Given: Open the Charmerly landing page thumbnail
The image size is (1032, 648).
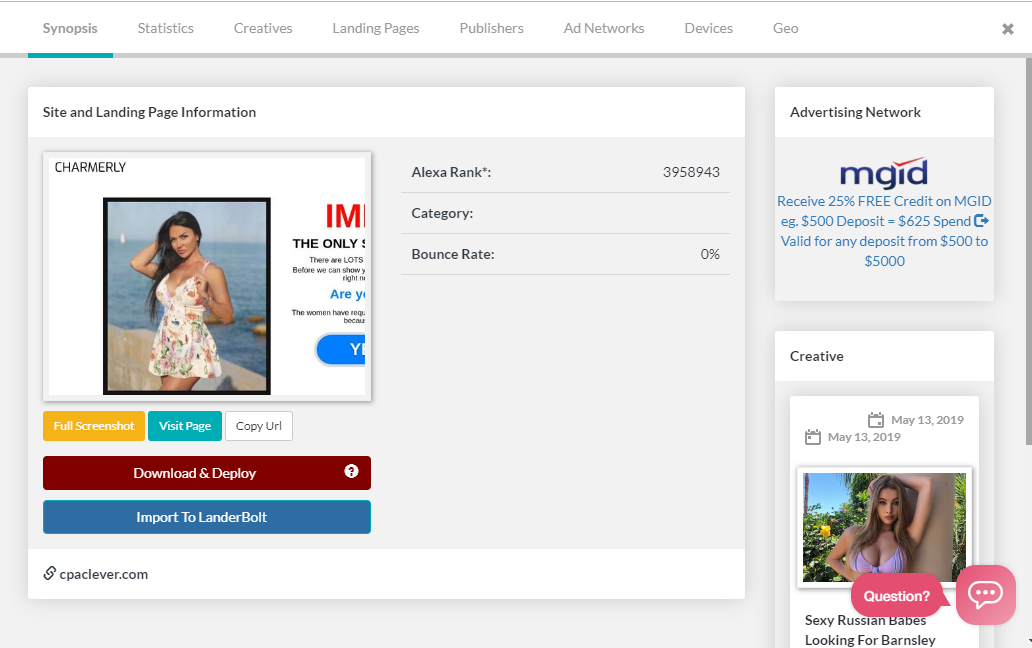Looking at the screenshot, I should tap(207, 276).
